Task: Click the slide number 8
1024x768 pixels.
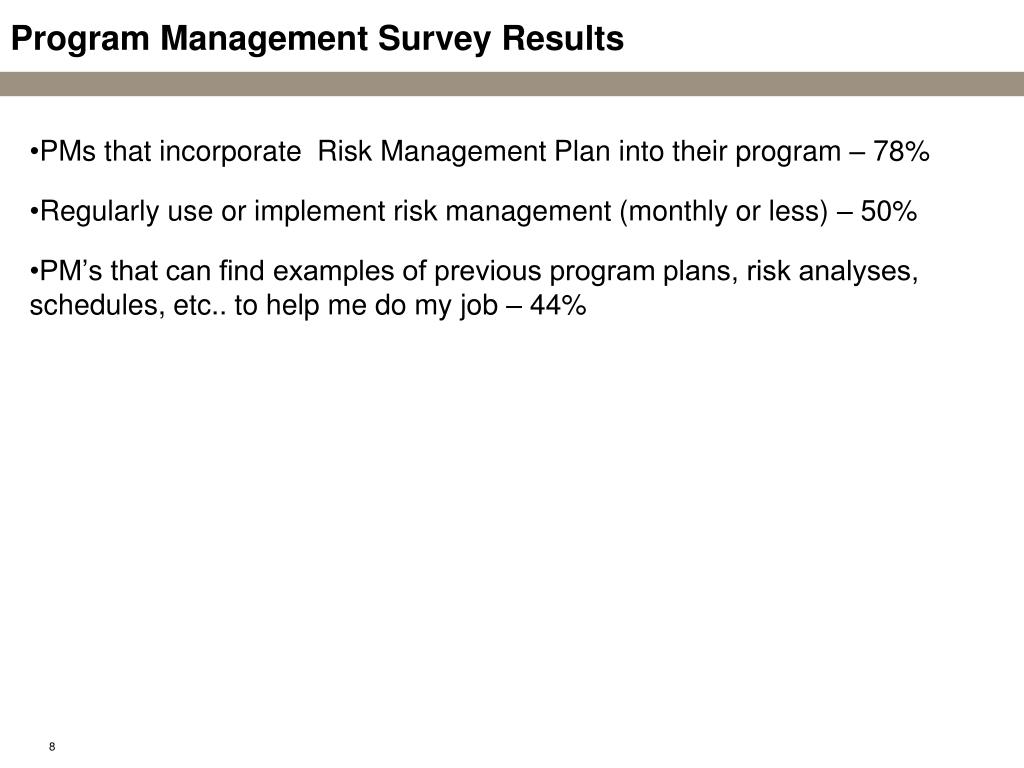Action: (x=52, y=746)
